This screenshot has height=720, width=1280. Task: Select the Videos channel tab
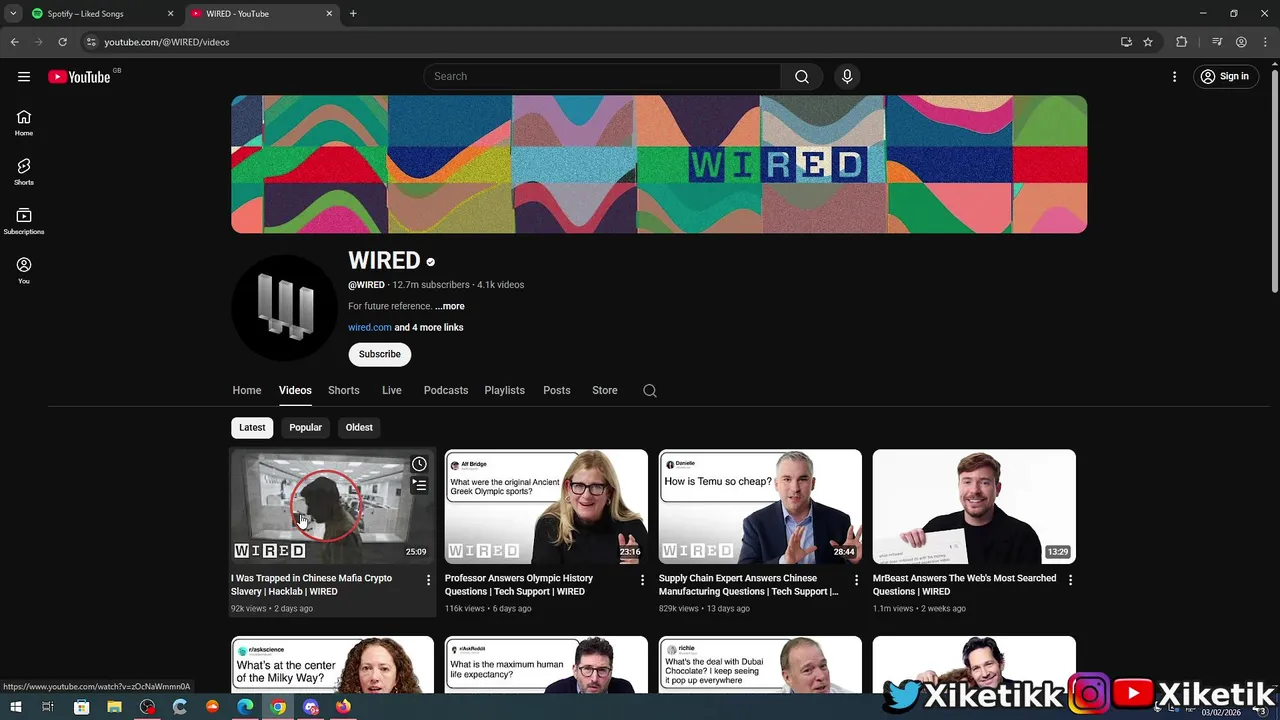[295, 391]
